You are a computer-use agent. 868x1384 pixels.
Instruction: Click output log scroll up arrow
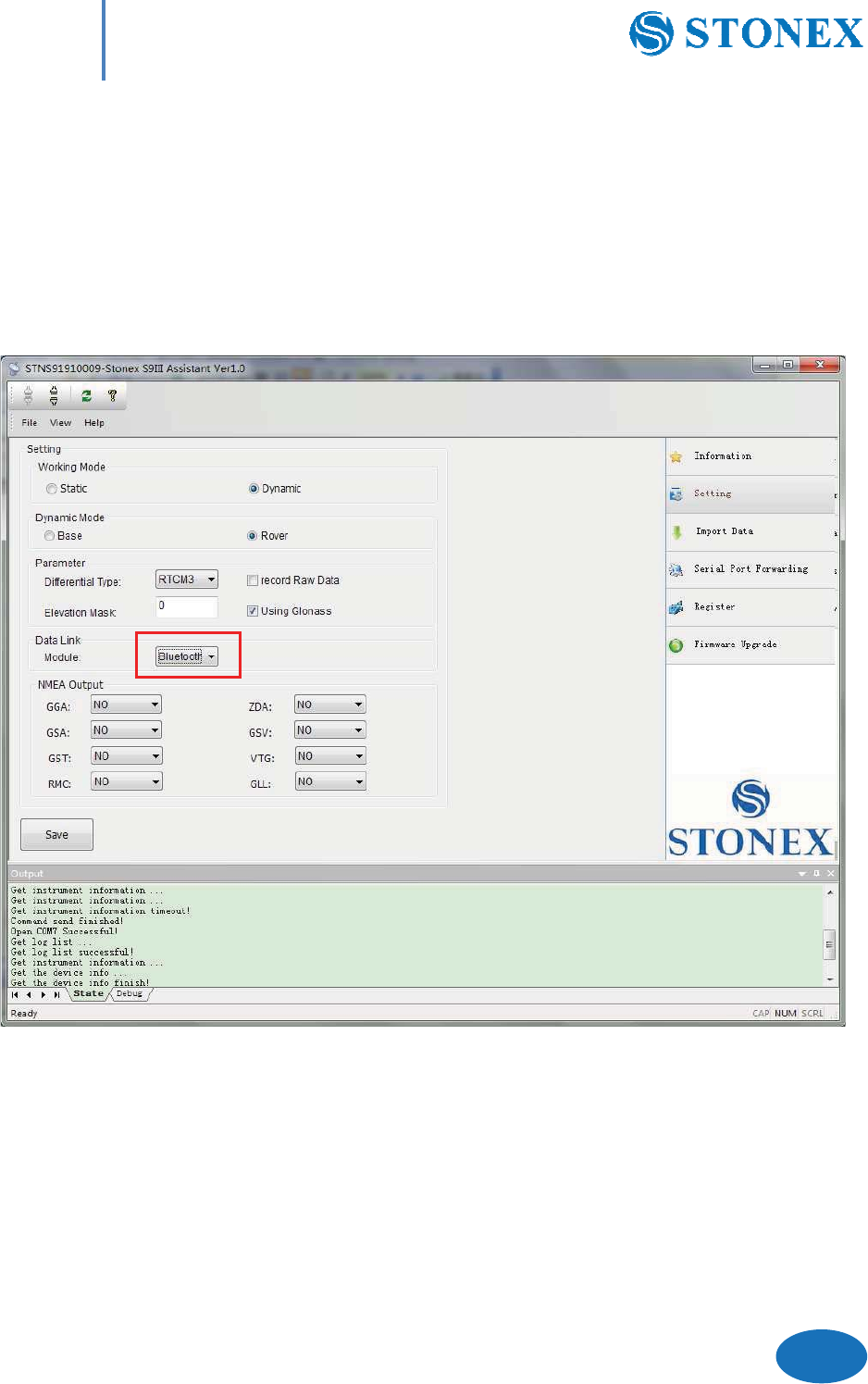click(x=830, y=892)
